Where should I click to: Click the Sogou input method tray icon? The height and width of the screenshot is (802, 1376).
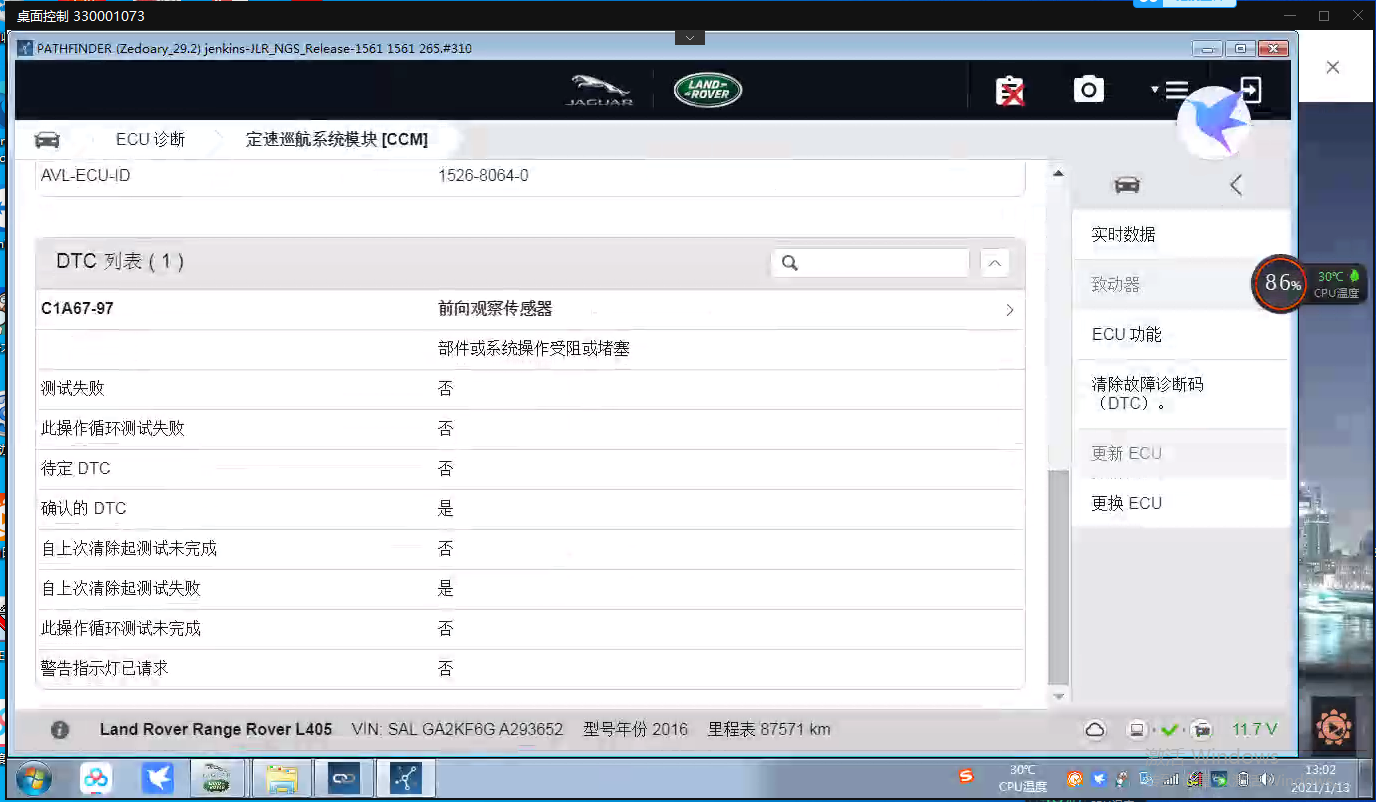966,777
